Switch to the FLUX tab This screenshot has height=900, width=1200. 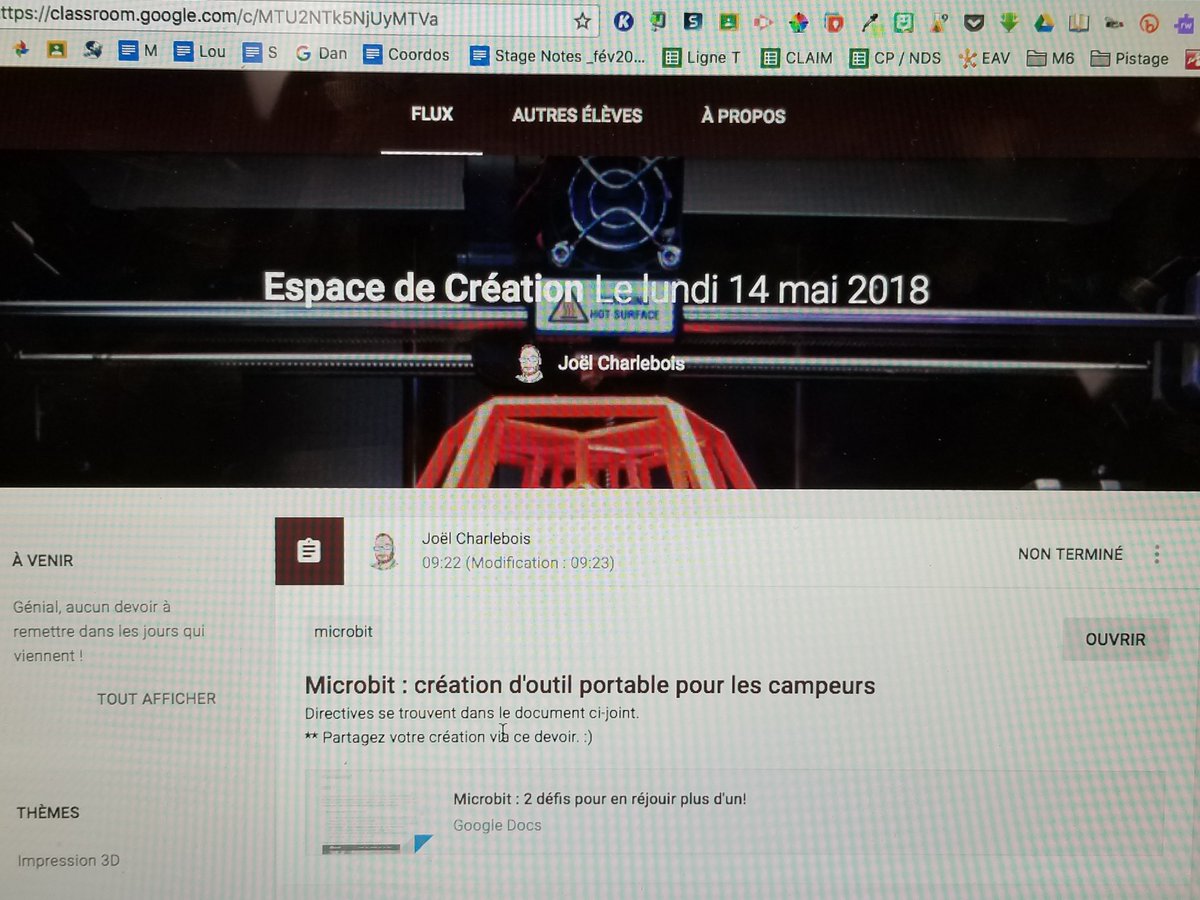click(432, 114)
